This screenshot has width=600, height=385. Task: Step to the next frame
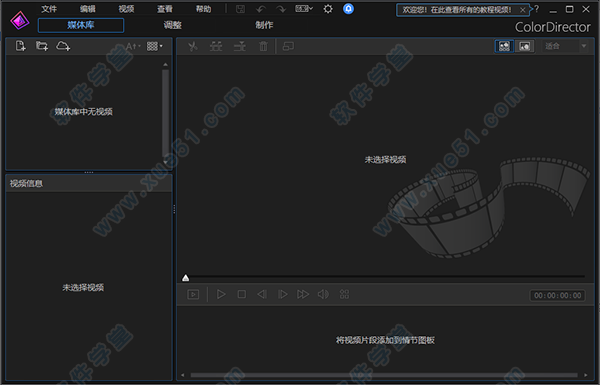(x=282, y=294)
